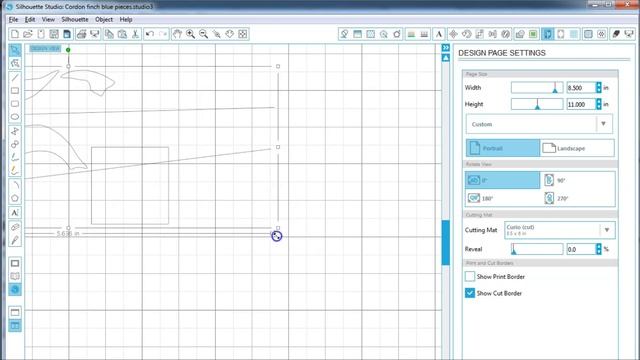This screenshot has height=360, width=640.
Task: Select the Rounded Rectangle tool
Action: click(x=15, y=104)
